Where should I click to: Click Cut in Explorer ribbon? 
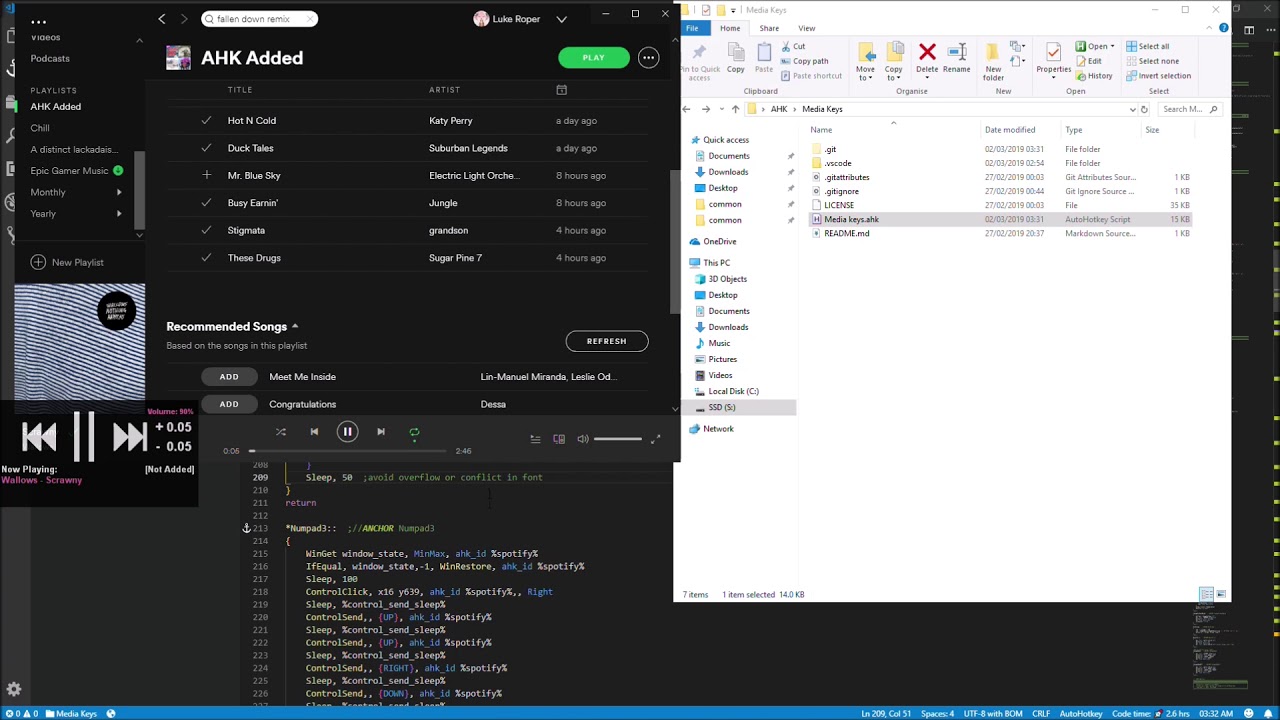792,46
